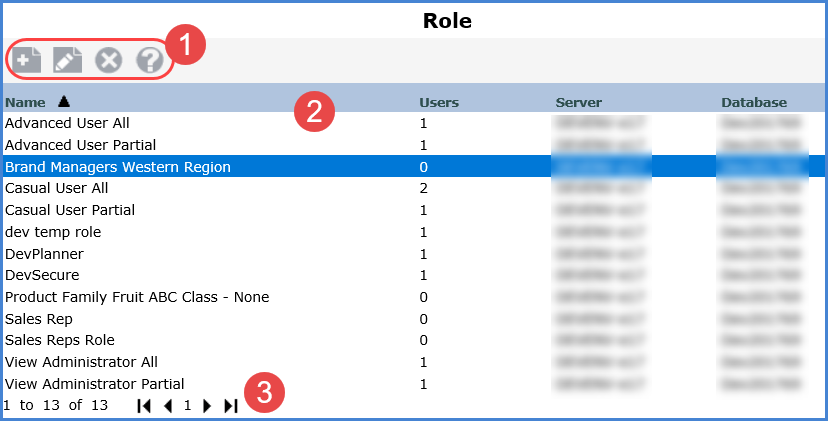Select the Advanced User Partial row
Image resolution: width=828 pixels, height=421 pixels.
click(x=75, y=145)
